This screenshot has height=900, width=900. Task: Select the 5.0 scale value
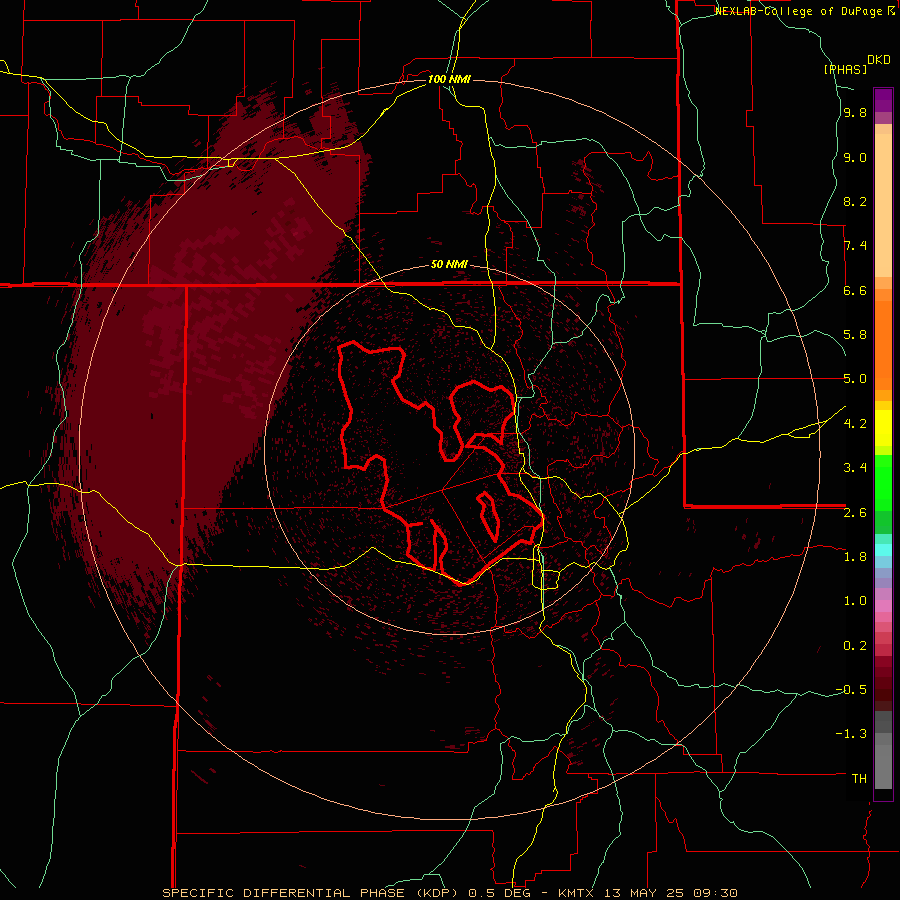point(855,379)
